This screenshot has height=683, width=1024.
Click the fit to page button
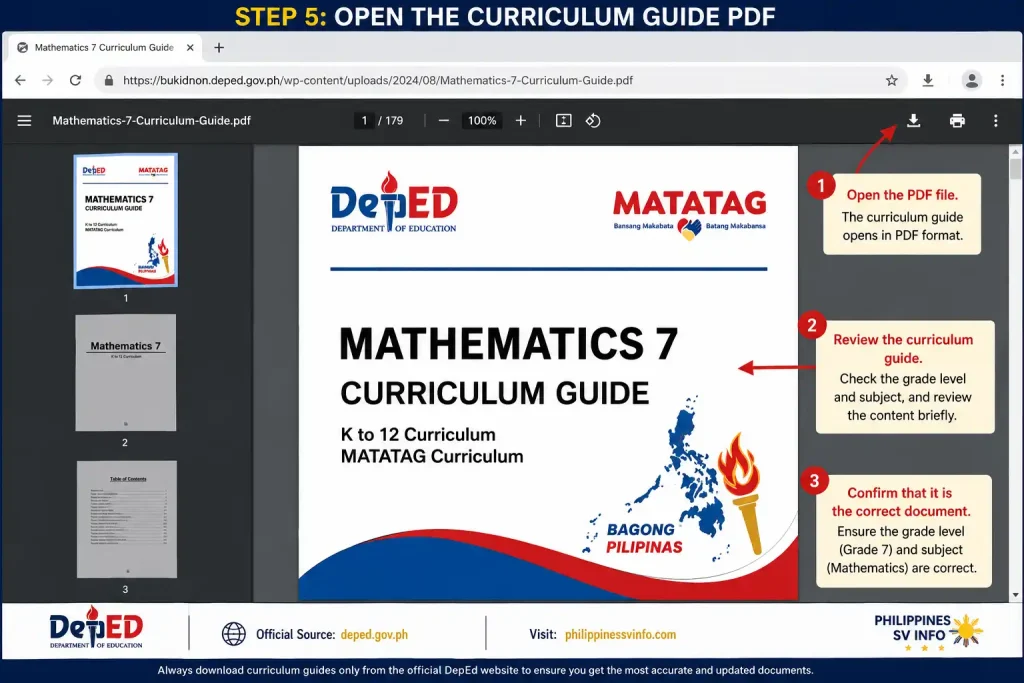(563, 121)
